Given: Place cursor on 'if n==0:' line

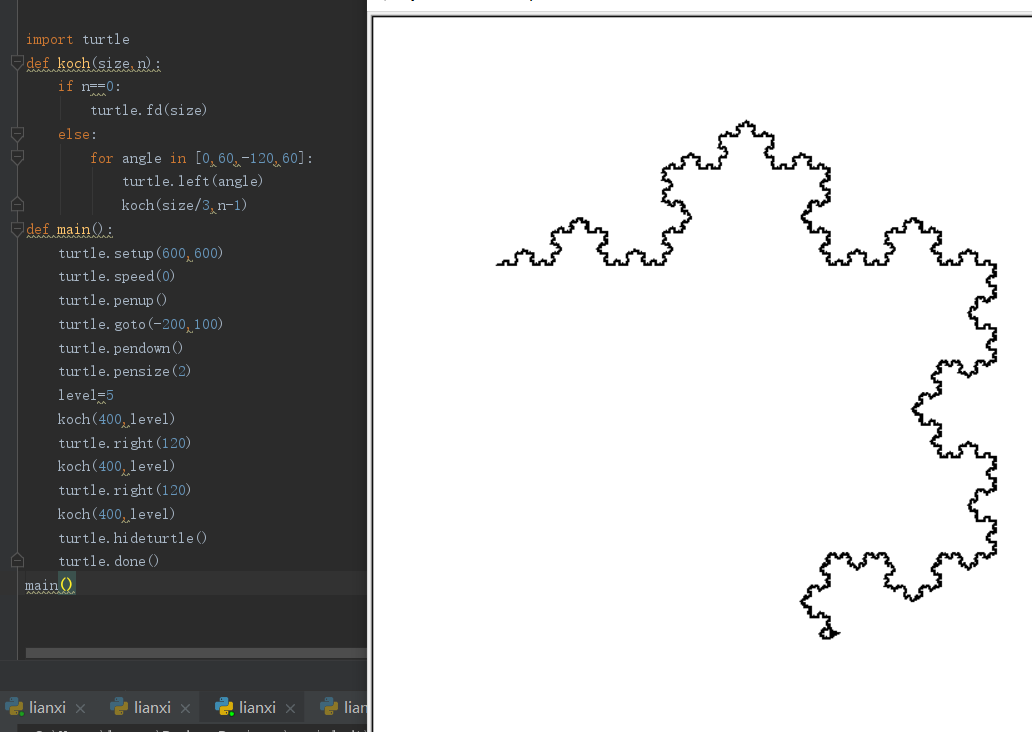Looking at the screenshot, I should click(90, 86).
